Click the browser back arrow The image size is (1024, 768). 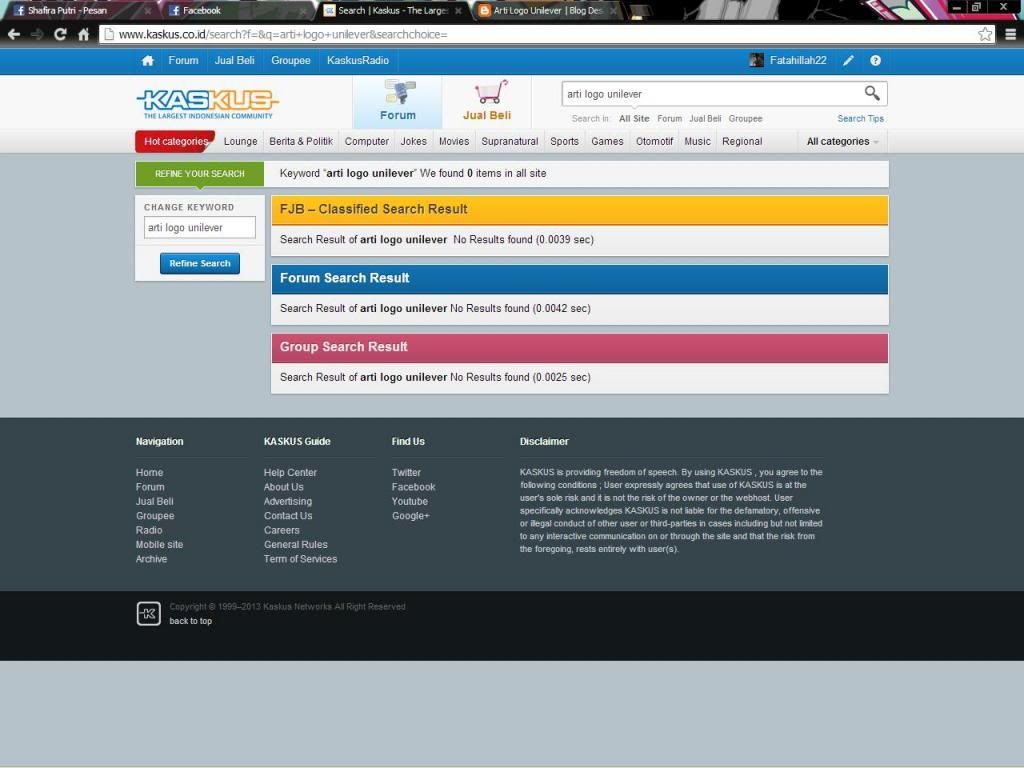click(14, 35)
